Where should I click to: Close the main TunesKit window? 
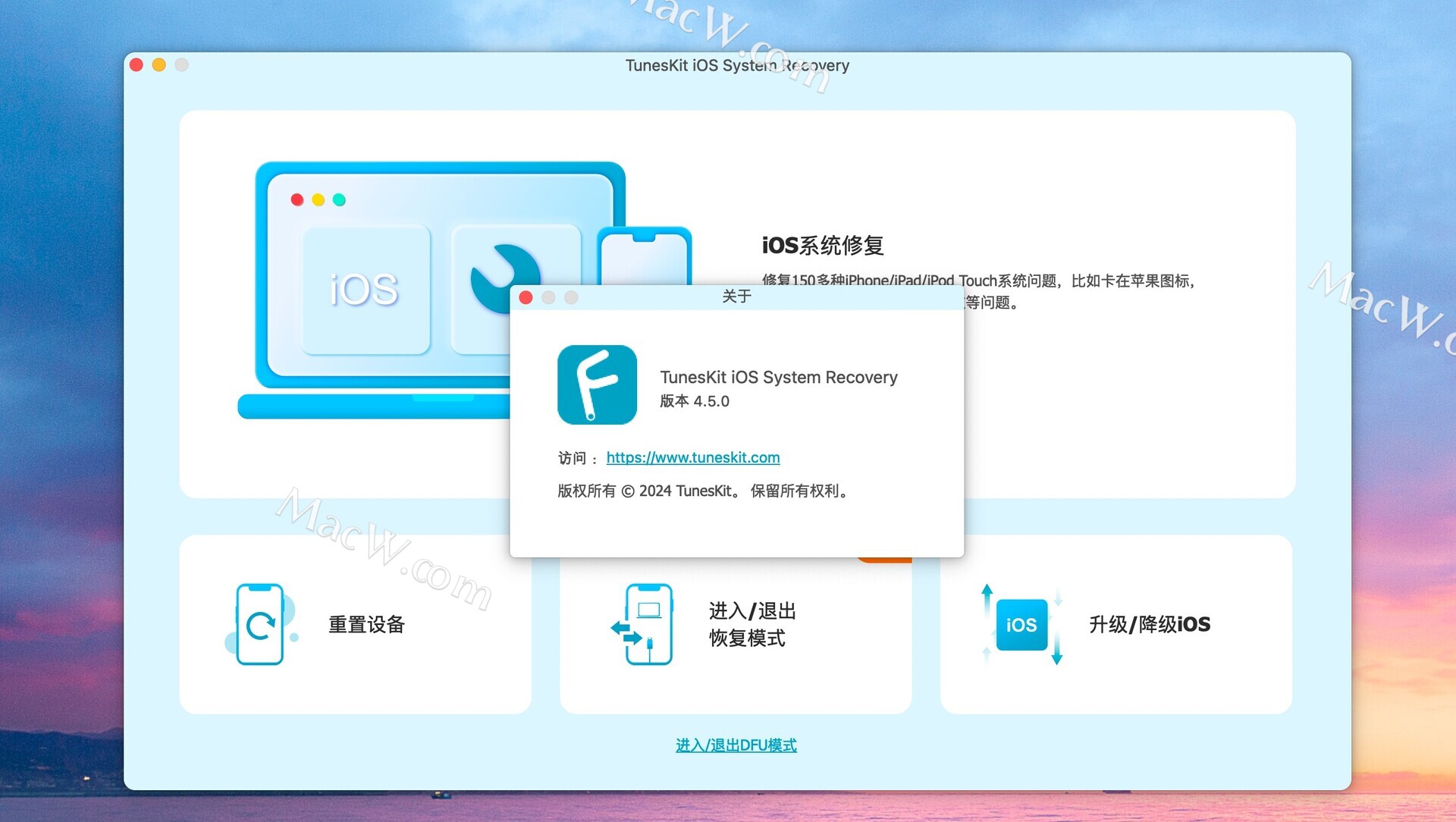tap(136, 64)
